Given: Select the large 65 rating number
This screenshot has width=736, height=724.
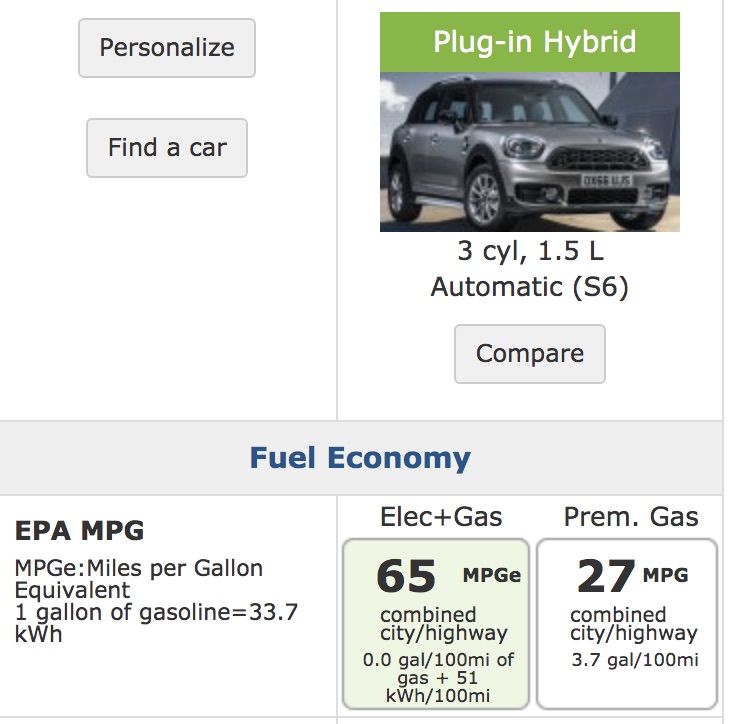Looking at the screenshot, I should (x=406, y=576).
